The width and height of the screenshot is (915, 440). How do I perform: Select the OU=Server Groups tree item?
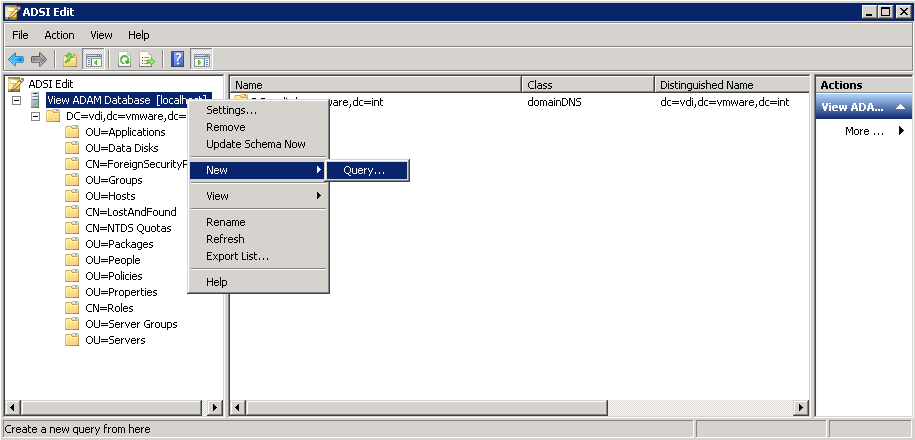(131, 324)
